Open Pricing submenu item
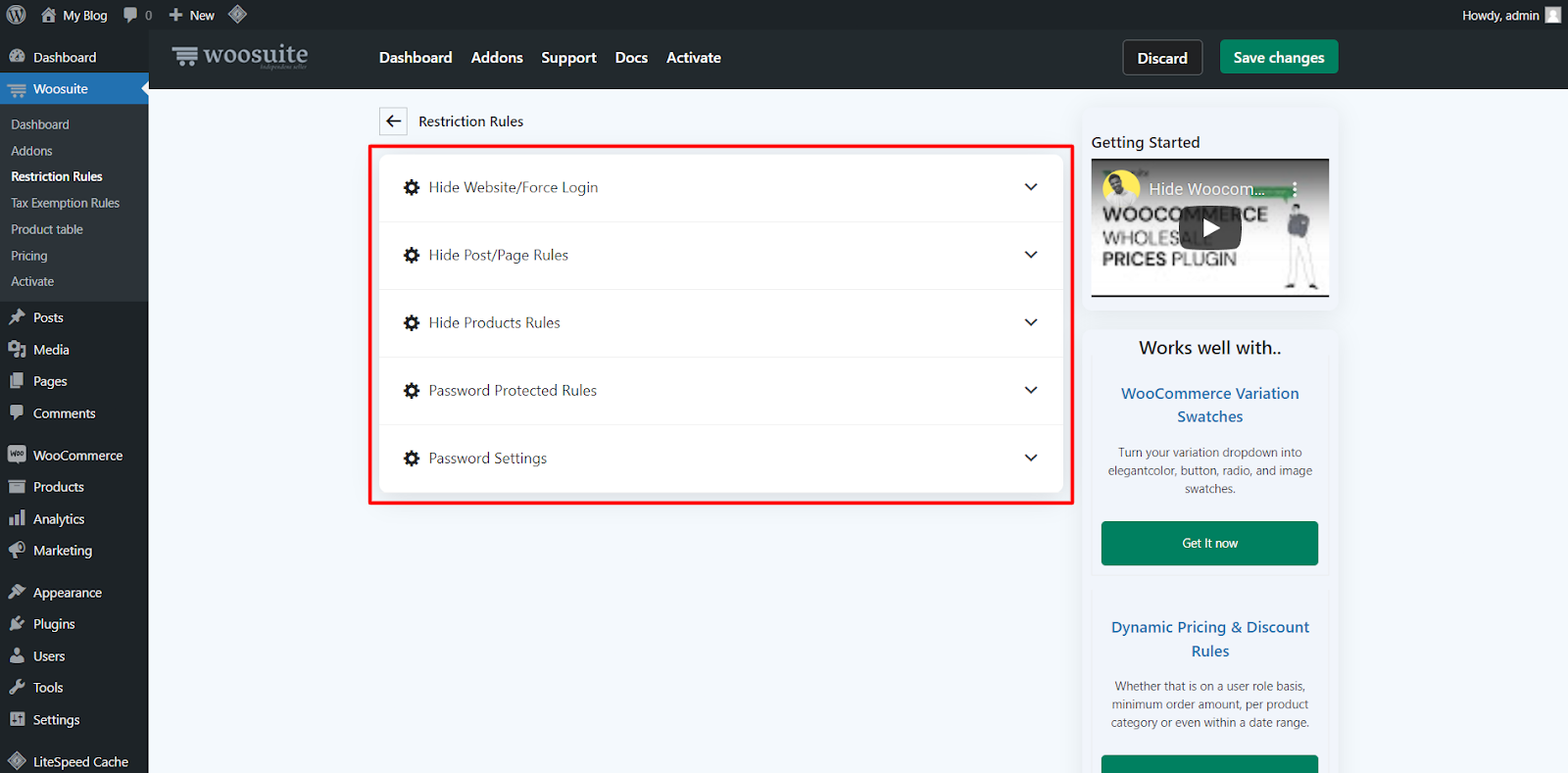 (29, 256)
